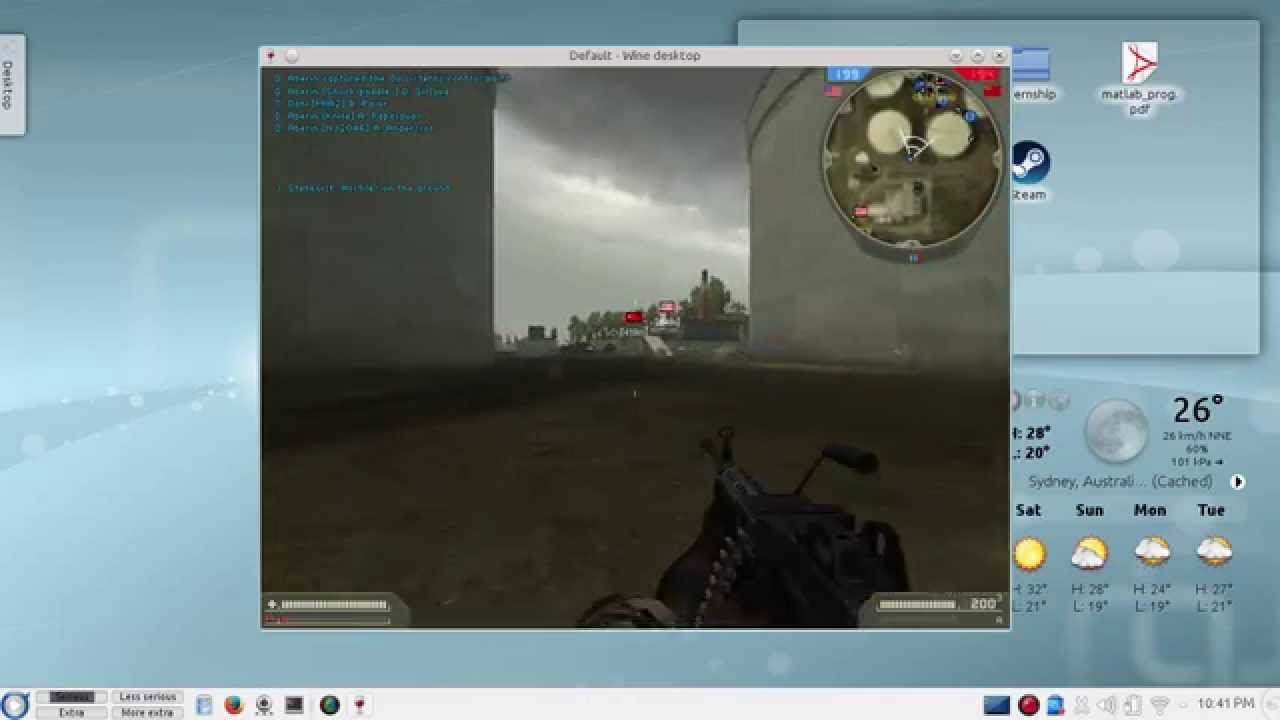This screenshot has height=720, width=1280.
Task: Click the red flag marker on horizon
Action: (x=633, y=317)
